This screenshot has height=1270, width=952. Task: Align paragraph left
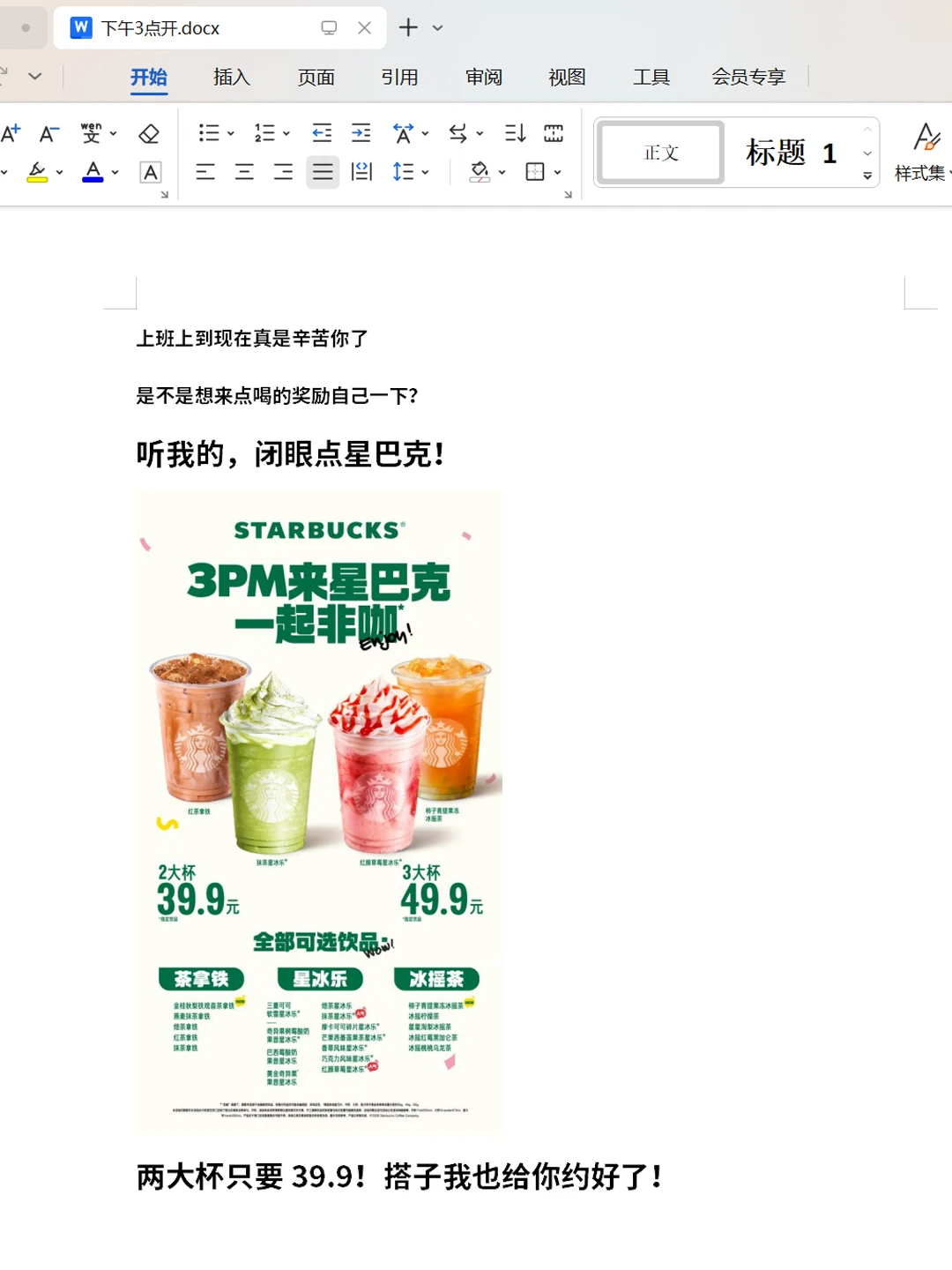(x=205, y=172)
